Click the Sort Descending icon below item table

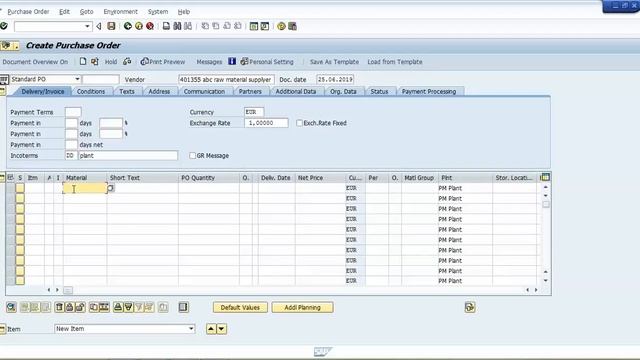click(x=128, y=307)
